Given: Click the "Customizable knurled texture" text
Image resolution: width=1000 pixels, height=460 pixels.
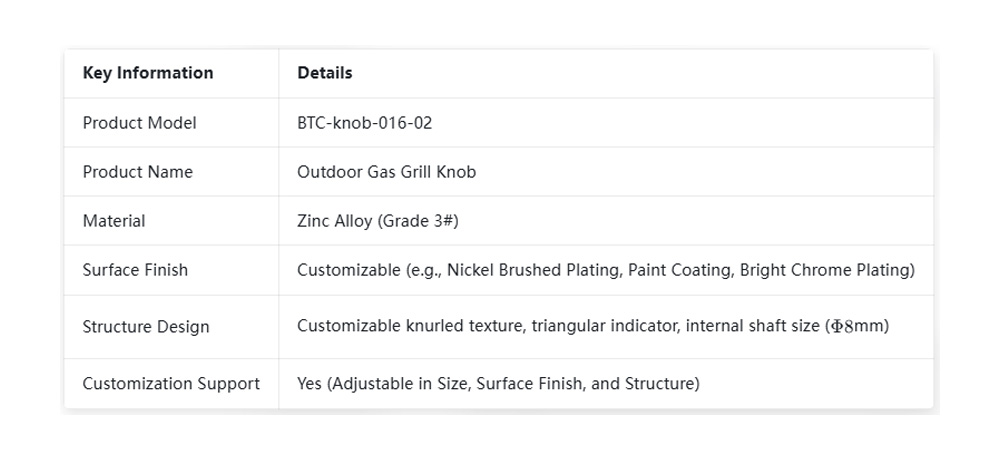Looking at the screenshot, I should pos(410,326).
